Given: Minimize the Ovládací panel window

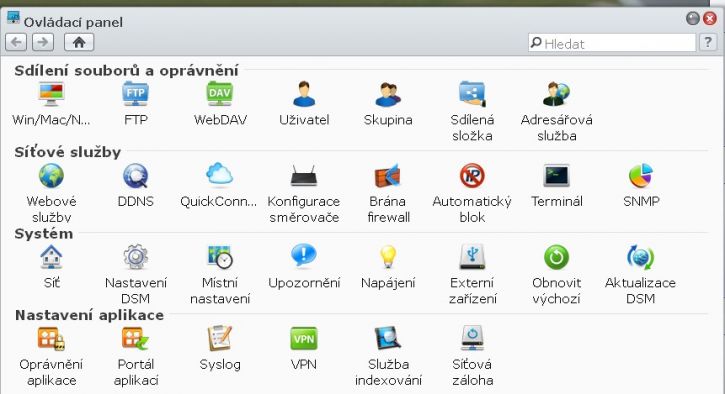Looking at the screenshot, I should click(693, 18).
